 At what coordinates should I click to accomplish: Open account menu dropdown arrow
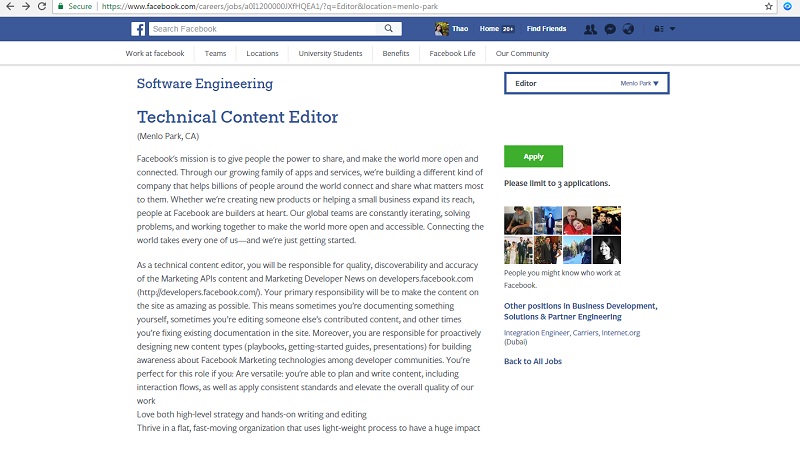coord(672,29)
